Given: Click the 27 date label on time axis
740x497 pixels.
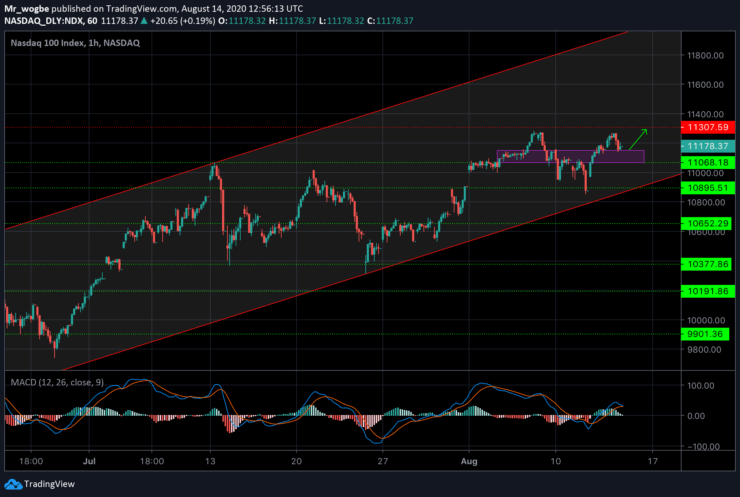Looking at the screenshot, I should point(383,461).
